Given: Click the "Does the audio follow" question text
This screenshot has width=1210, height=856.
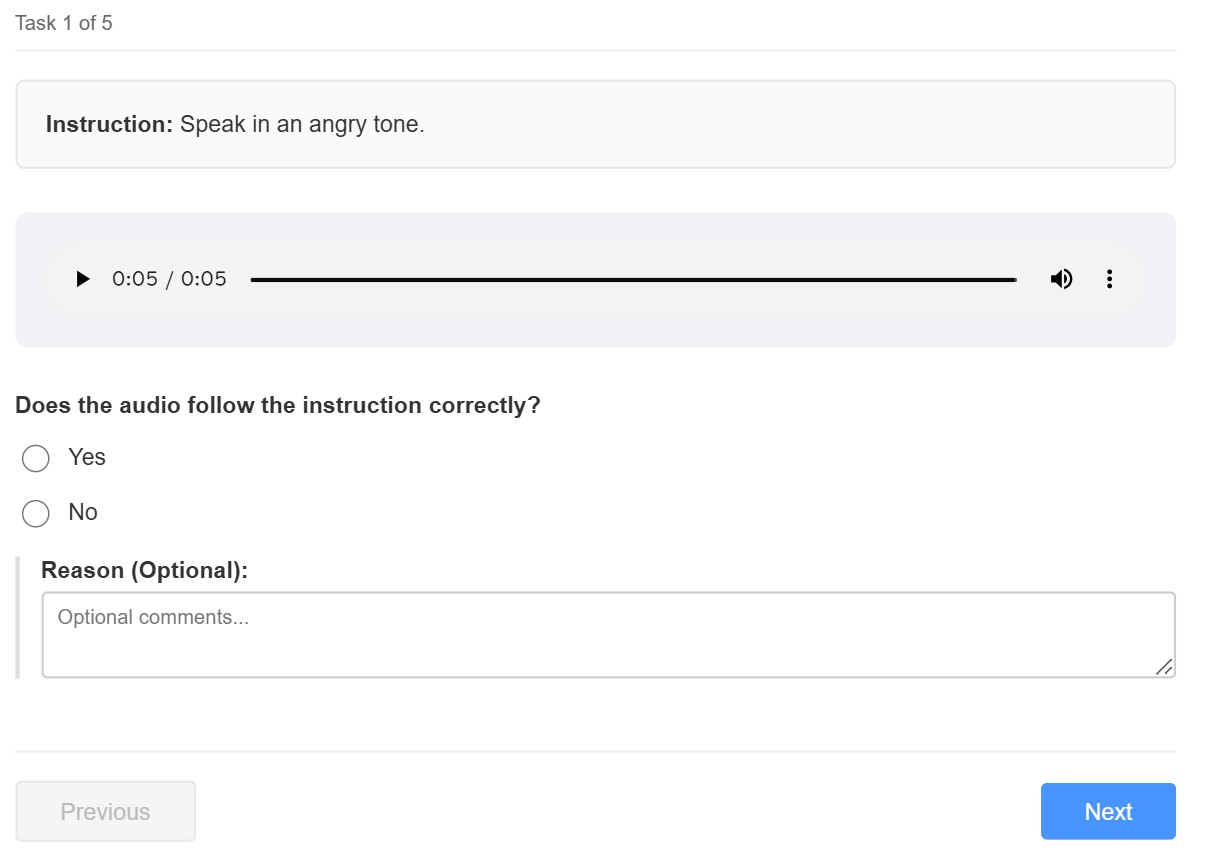Looking at the screenshot, I should 277,405.
